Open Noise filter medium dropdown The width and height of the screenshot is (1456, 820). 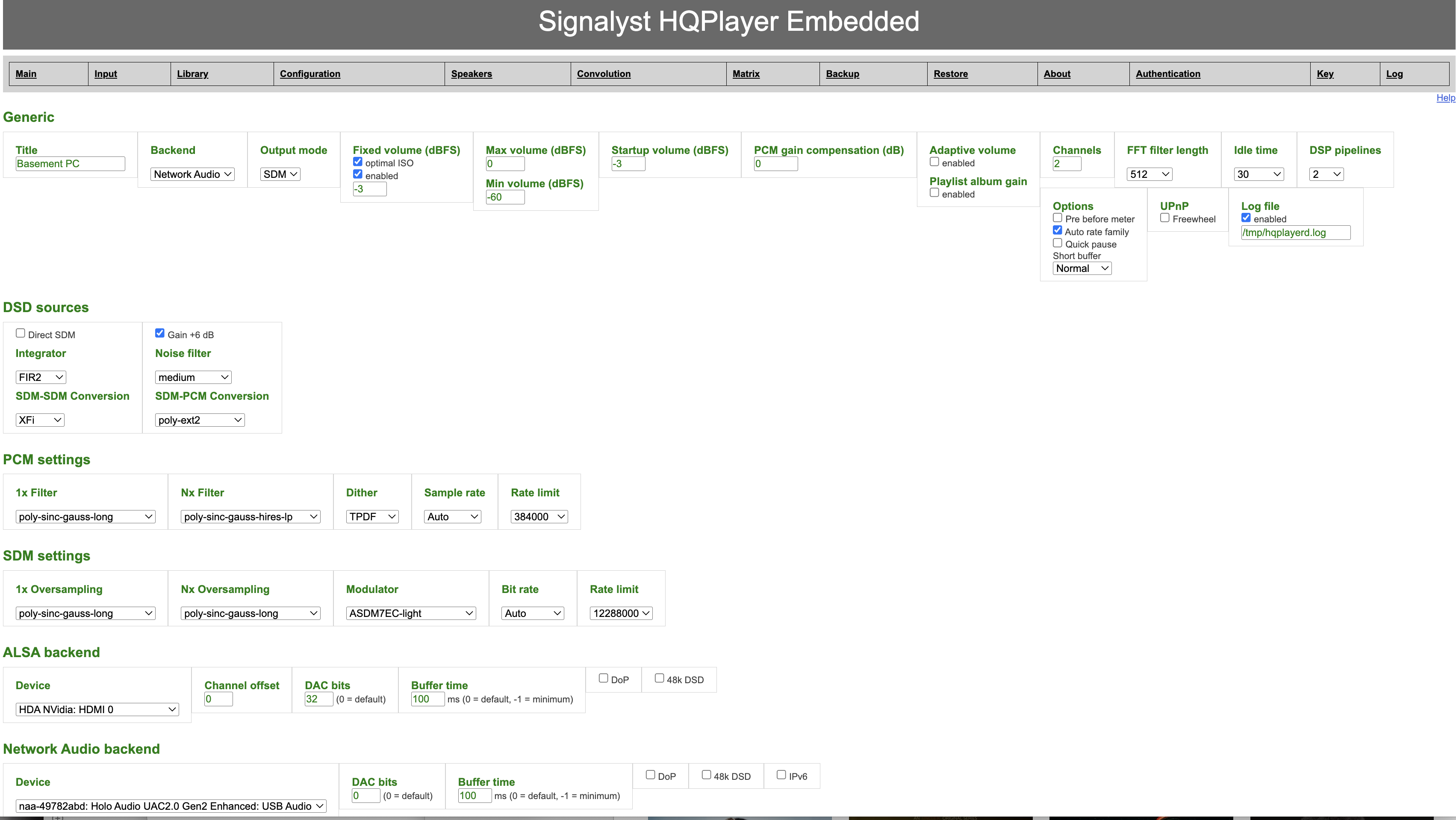pyautogui.click(x=193, y=377)
